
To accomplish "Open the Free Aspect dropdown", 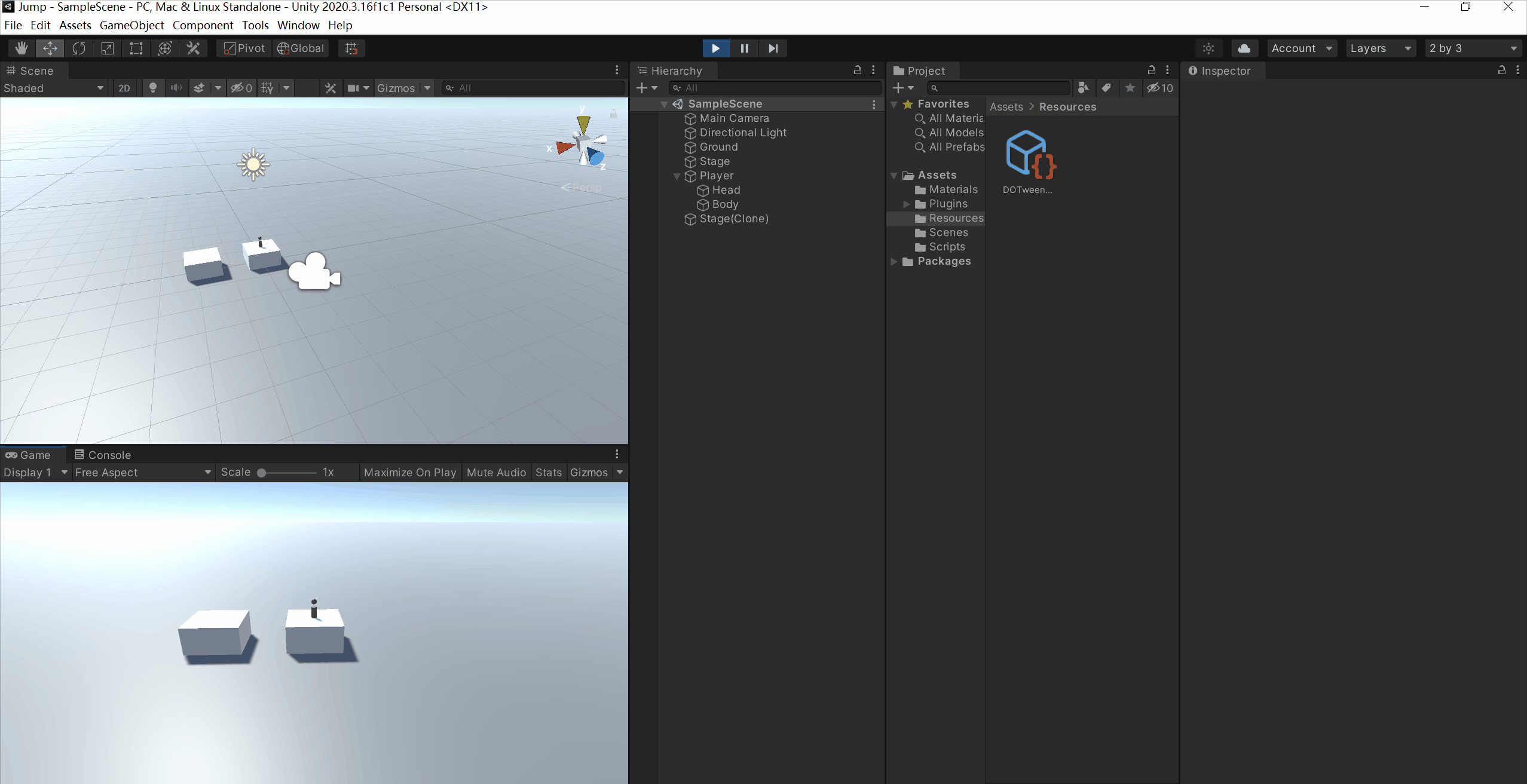I will 142,472.
